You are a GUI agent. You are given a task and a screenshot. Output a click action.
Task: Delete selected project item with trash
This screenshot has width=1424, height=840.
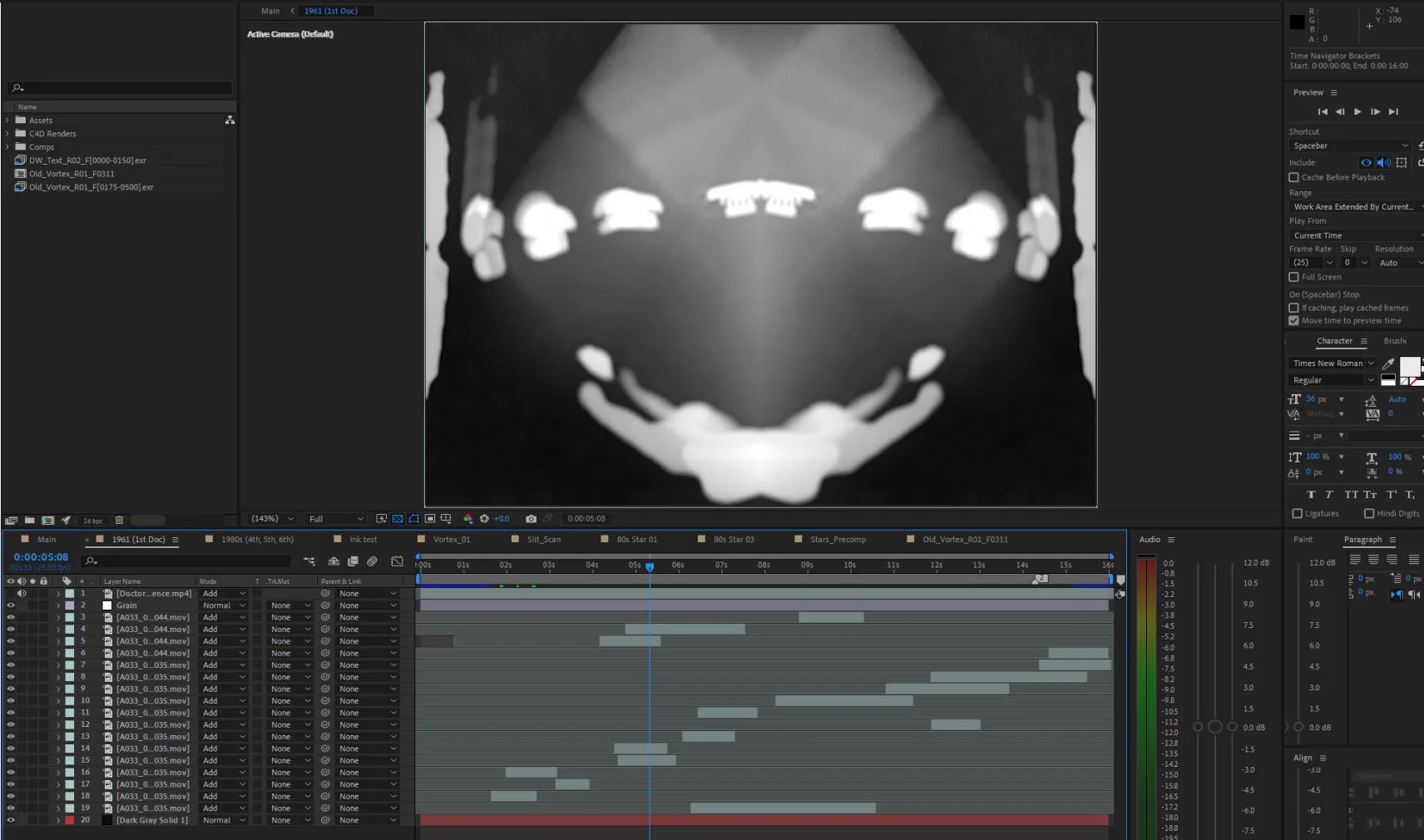[x=119, y=521]
